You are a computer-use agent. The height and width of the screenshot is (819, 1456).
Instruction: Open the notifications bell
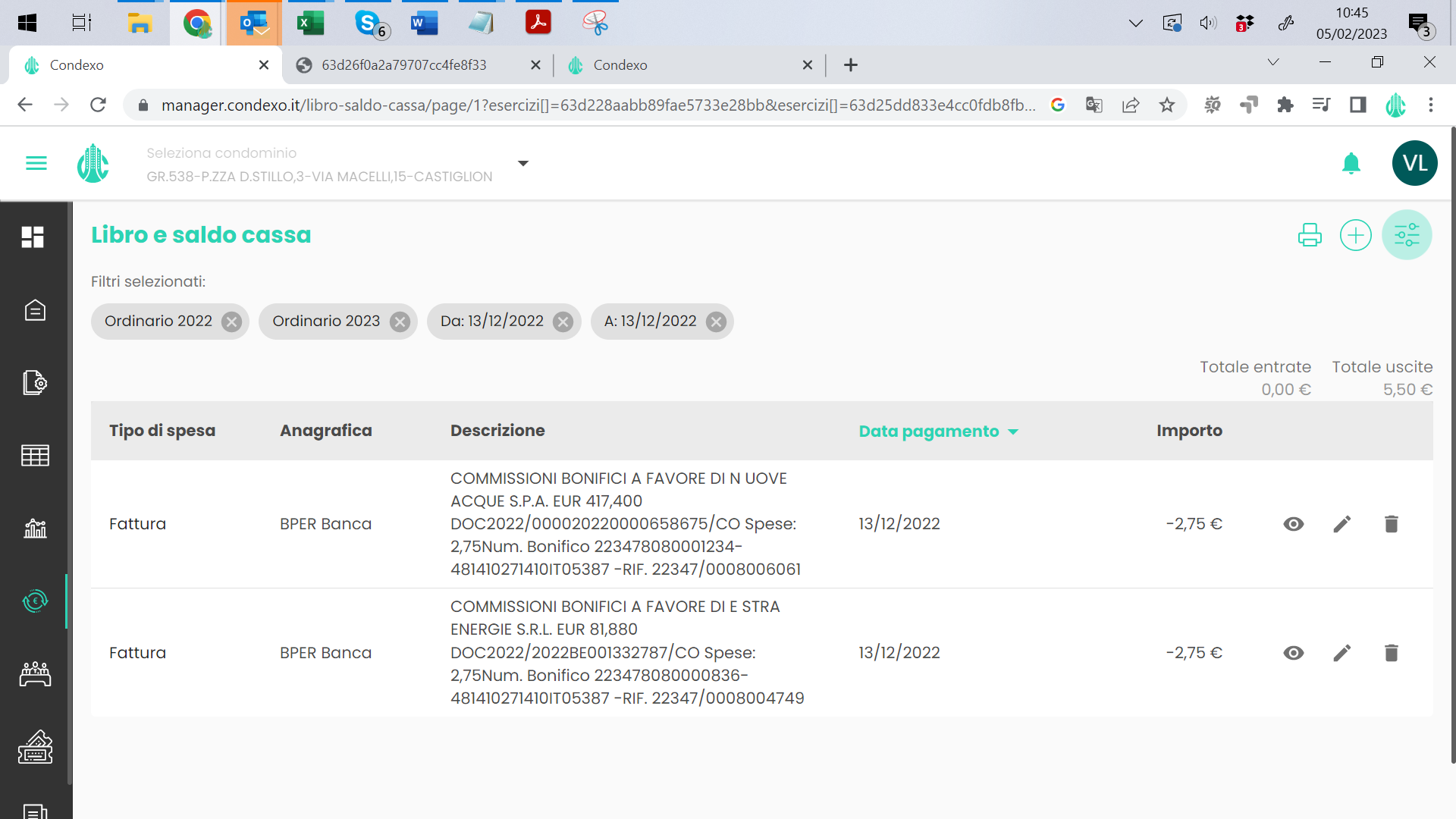[1351, 163]
